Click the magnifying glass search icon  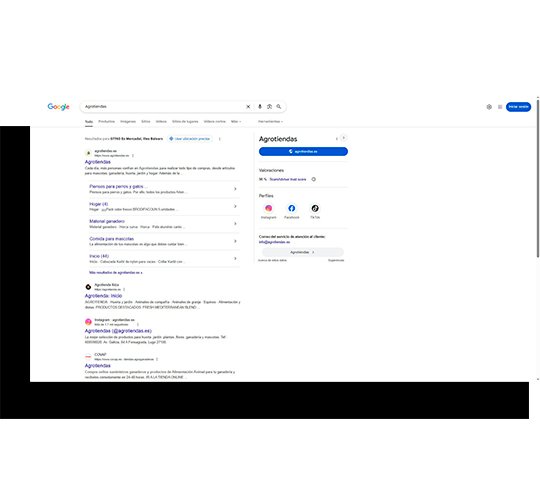tap(279, 107)
